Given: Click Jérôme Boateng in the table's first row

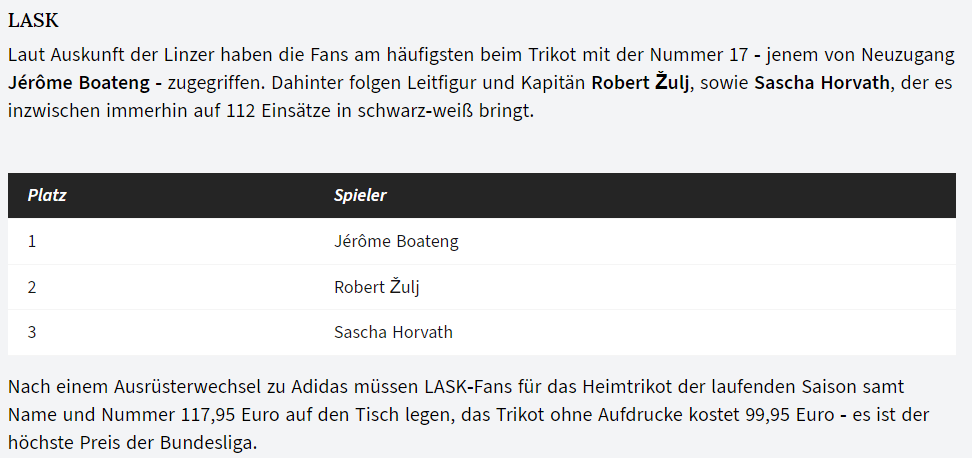Looking at the screenshot, I should click(396, 241).
